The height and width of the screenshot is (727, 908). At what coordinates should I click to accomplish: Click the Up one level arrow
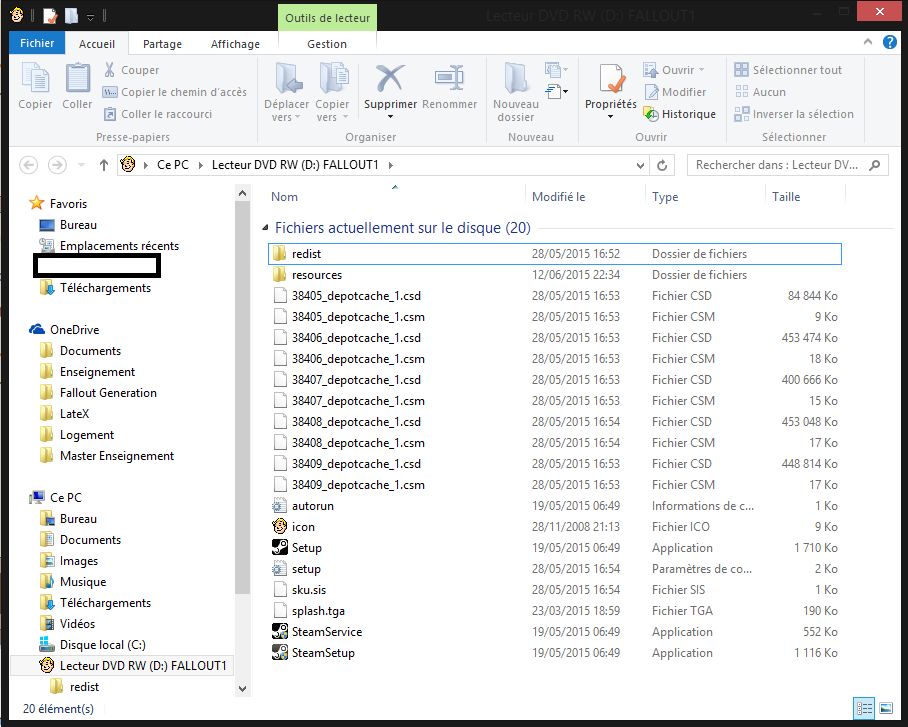(104, 165)
